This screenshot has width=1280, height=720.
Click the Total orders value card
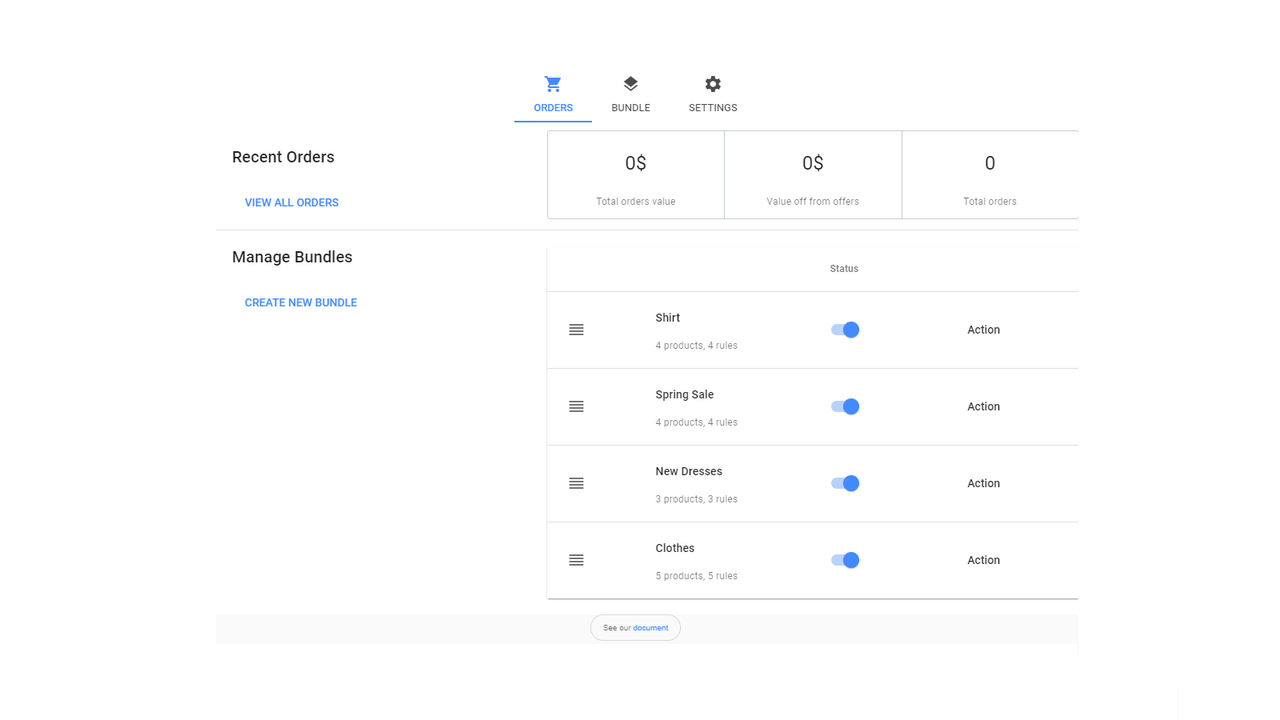[635, 174]
